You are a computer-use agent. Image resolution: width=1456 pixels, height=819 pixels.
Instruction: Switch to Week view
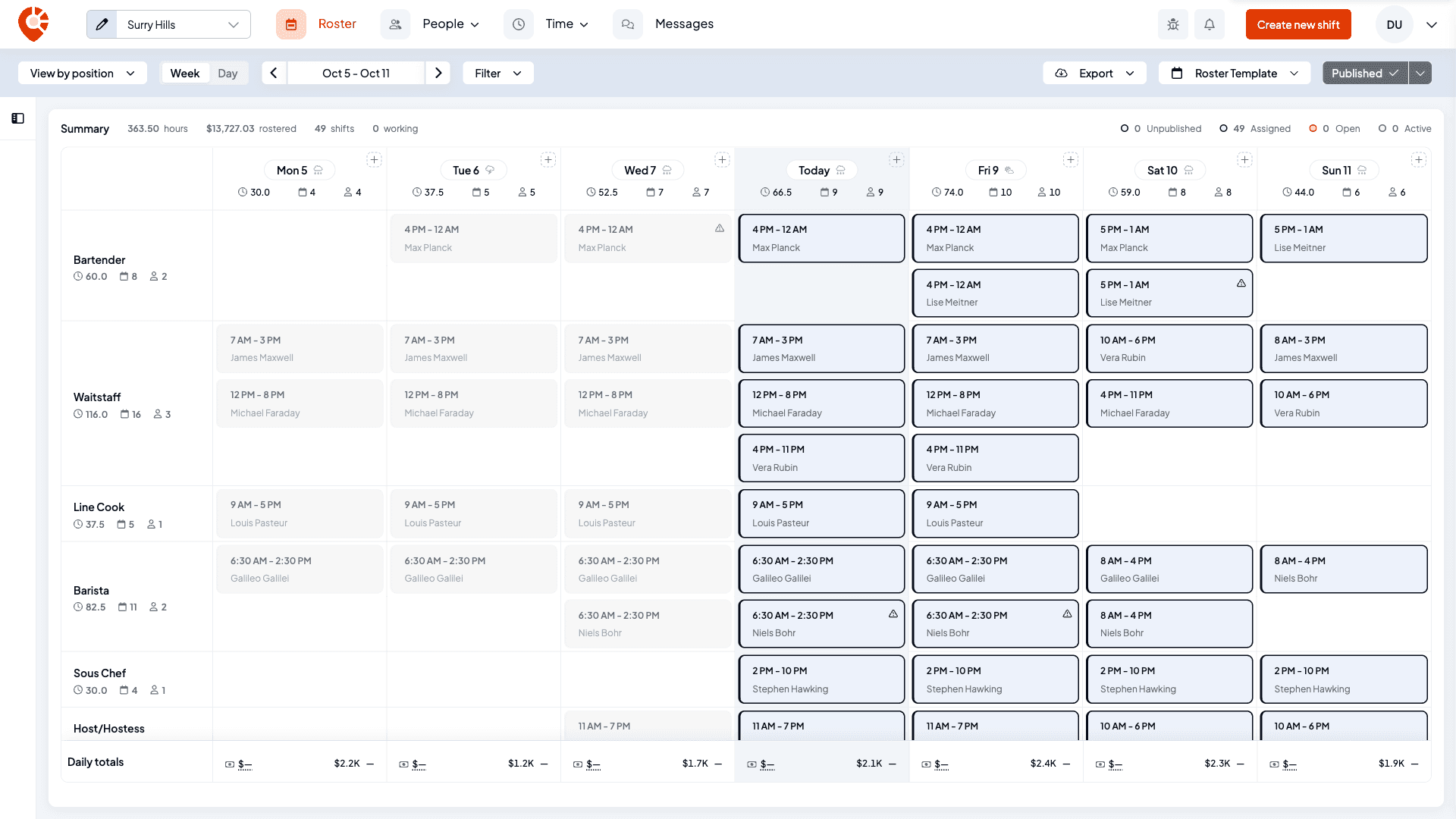tap(185, 73)
